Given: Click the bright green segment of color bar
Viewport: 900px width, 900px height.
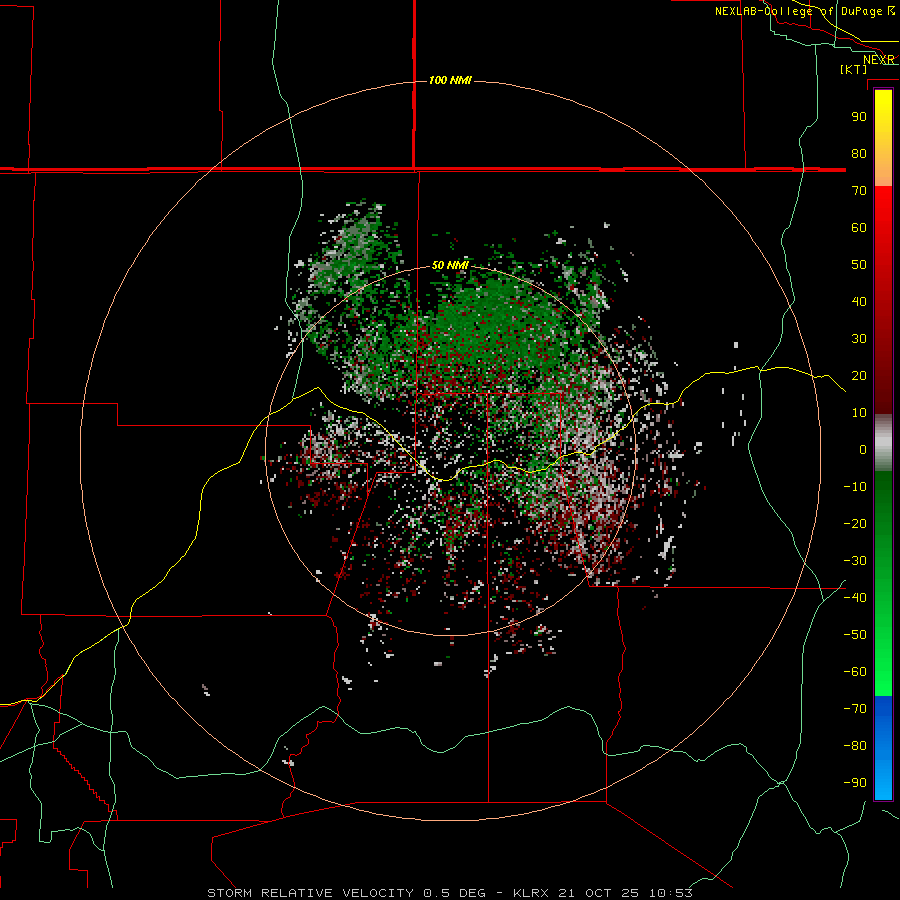Looking at the screenshot, I should tap(883, 654).
